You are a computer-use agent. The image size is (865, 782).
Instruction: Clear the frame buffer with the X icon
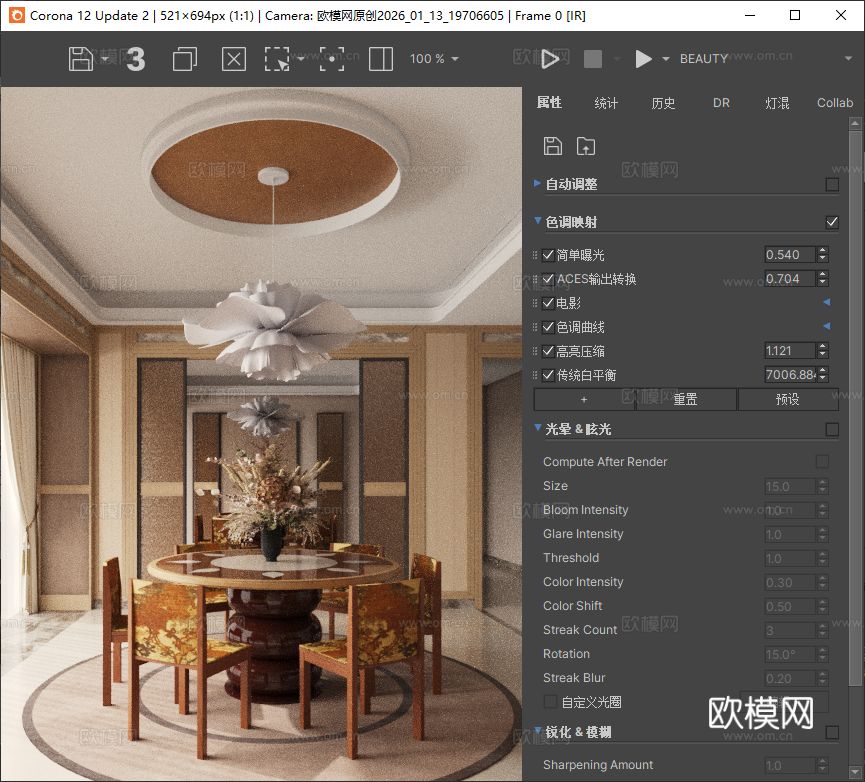click(233, 59)
